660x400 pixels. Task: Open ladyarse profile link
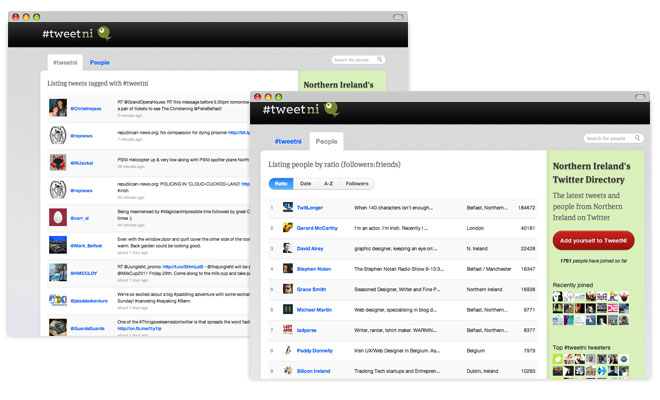pos(306,330)
